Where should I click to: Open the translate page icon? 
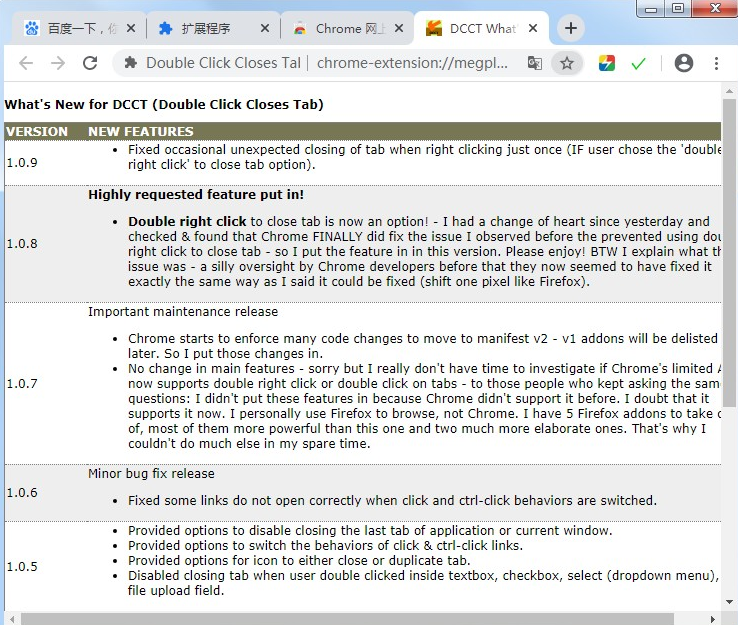[535, 63]
